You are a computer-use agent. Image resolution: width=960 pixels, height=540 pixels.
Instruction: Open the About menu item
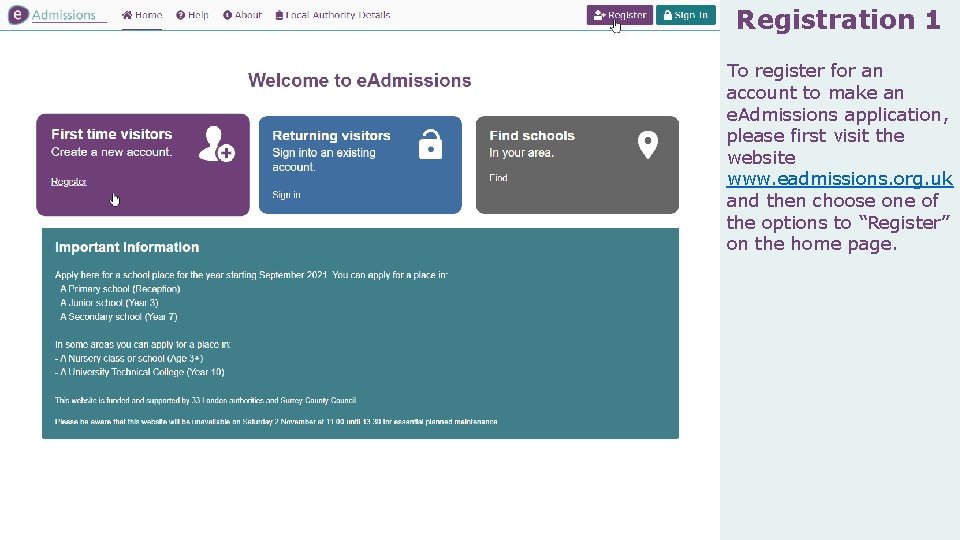tap(242, 15)
